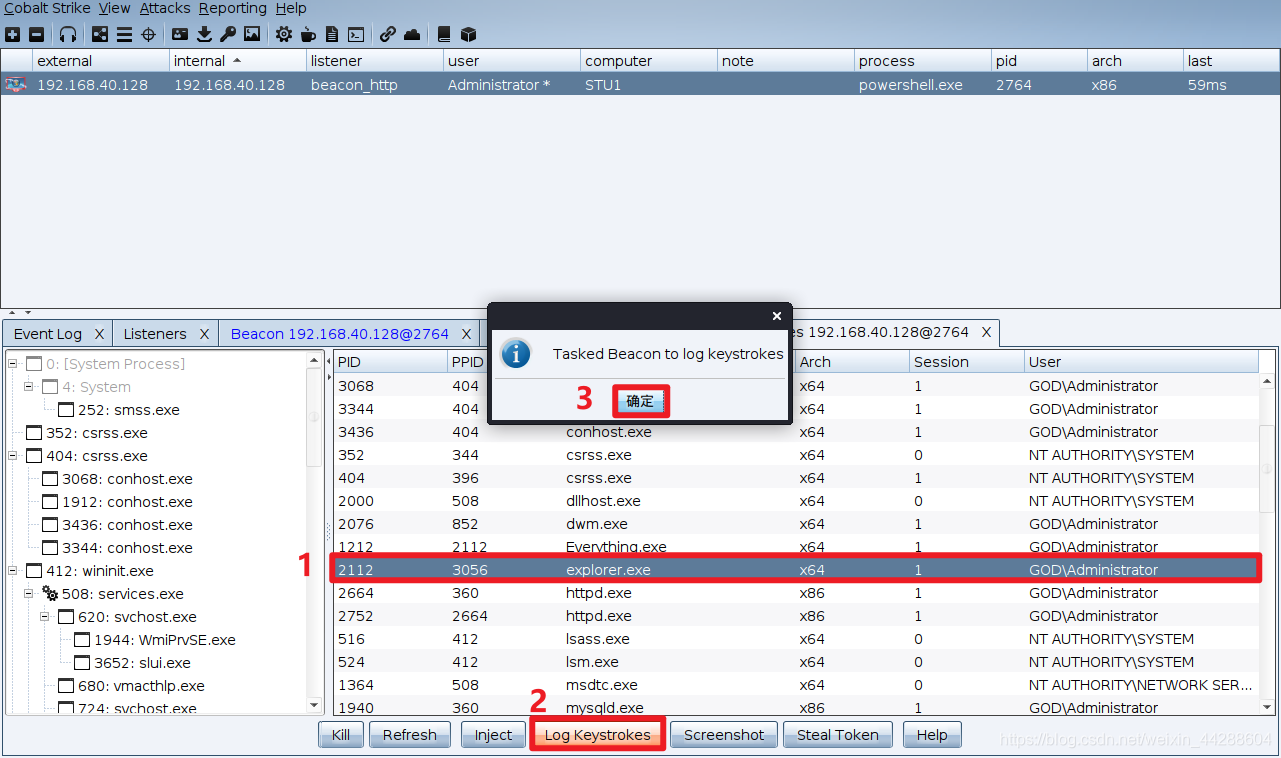Screen dimensions: 1281x758
Task: Click the Log Keystrokes button
Action: (x=597, y=735)
